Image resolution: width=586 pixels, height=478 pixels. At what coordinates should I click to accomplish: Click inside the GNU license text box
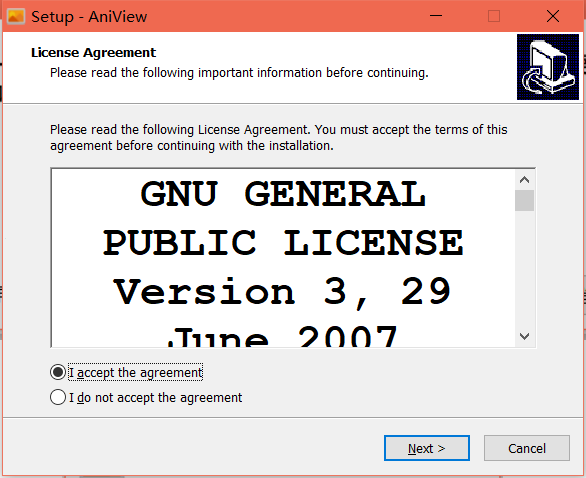click(x=283, y=258)
